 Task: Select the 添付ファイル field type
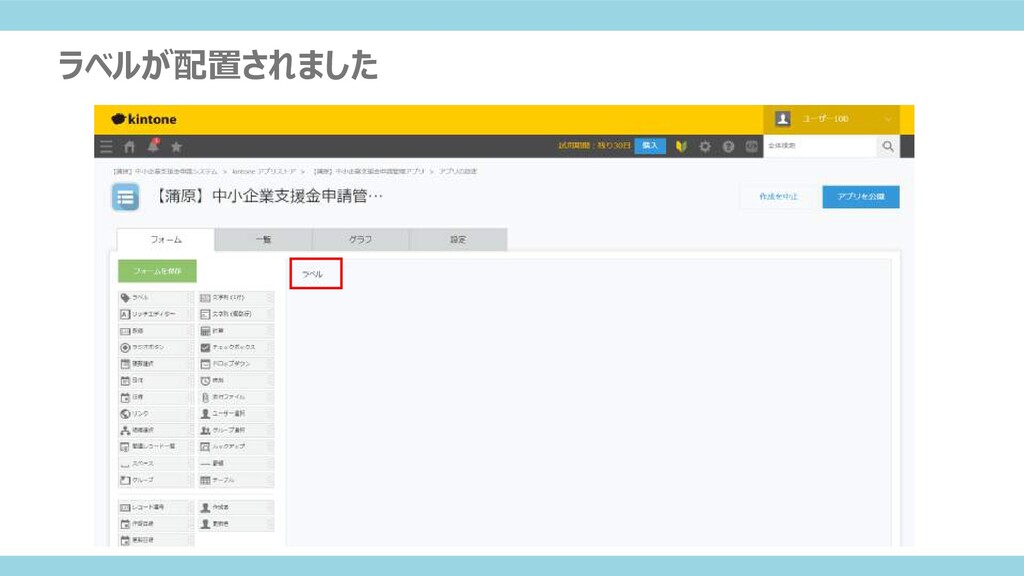click(x=236, y=397)
